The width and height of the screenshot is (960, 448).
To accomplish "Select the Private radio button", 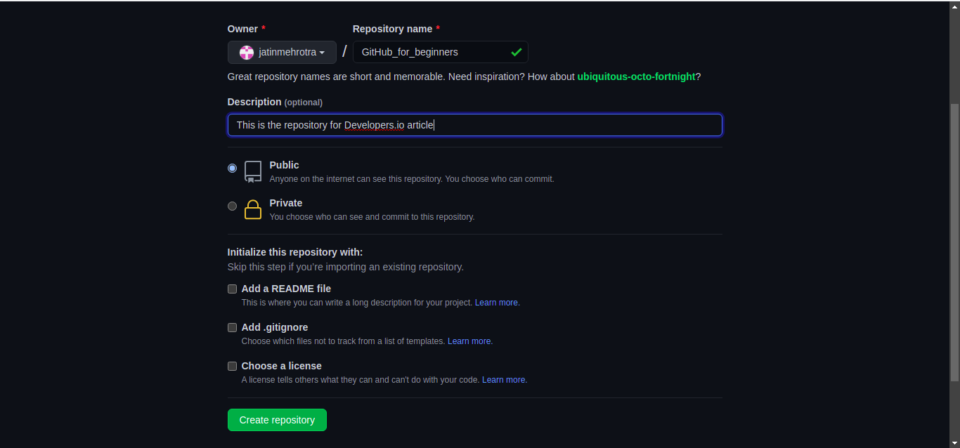I will tap(232, 206).
